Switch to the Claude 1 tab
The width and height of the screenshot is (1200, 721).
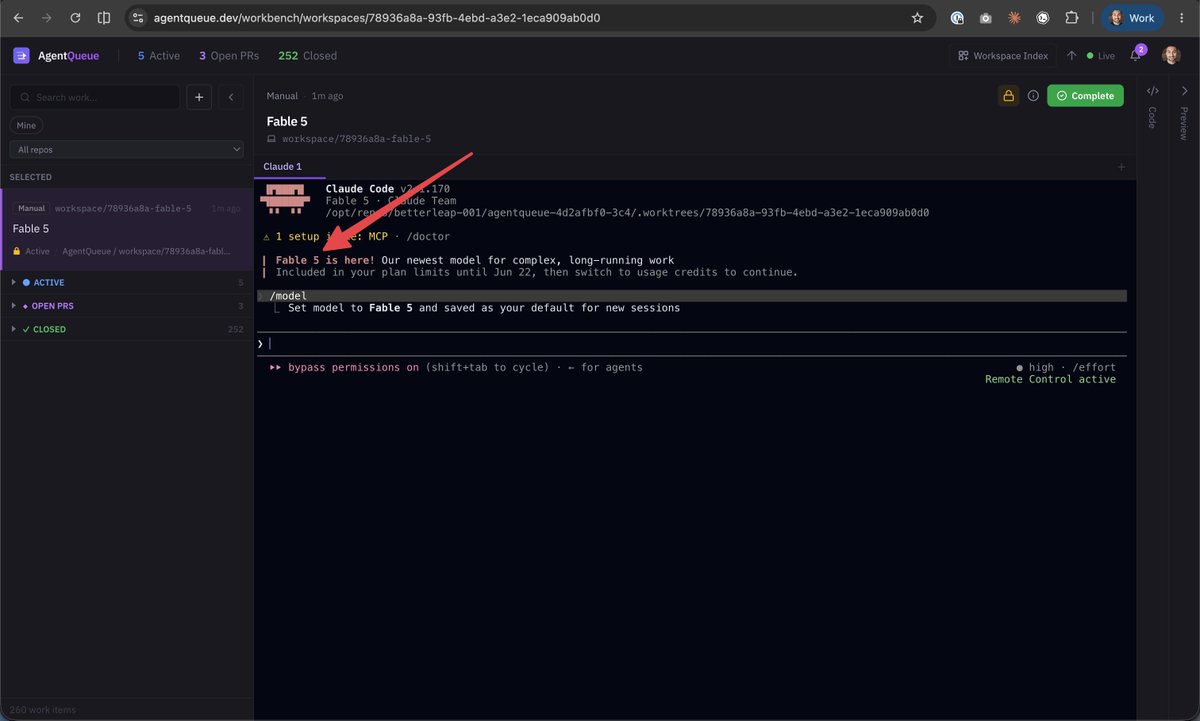pos(282,167)
